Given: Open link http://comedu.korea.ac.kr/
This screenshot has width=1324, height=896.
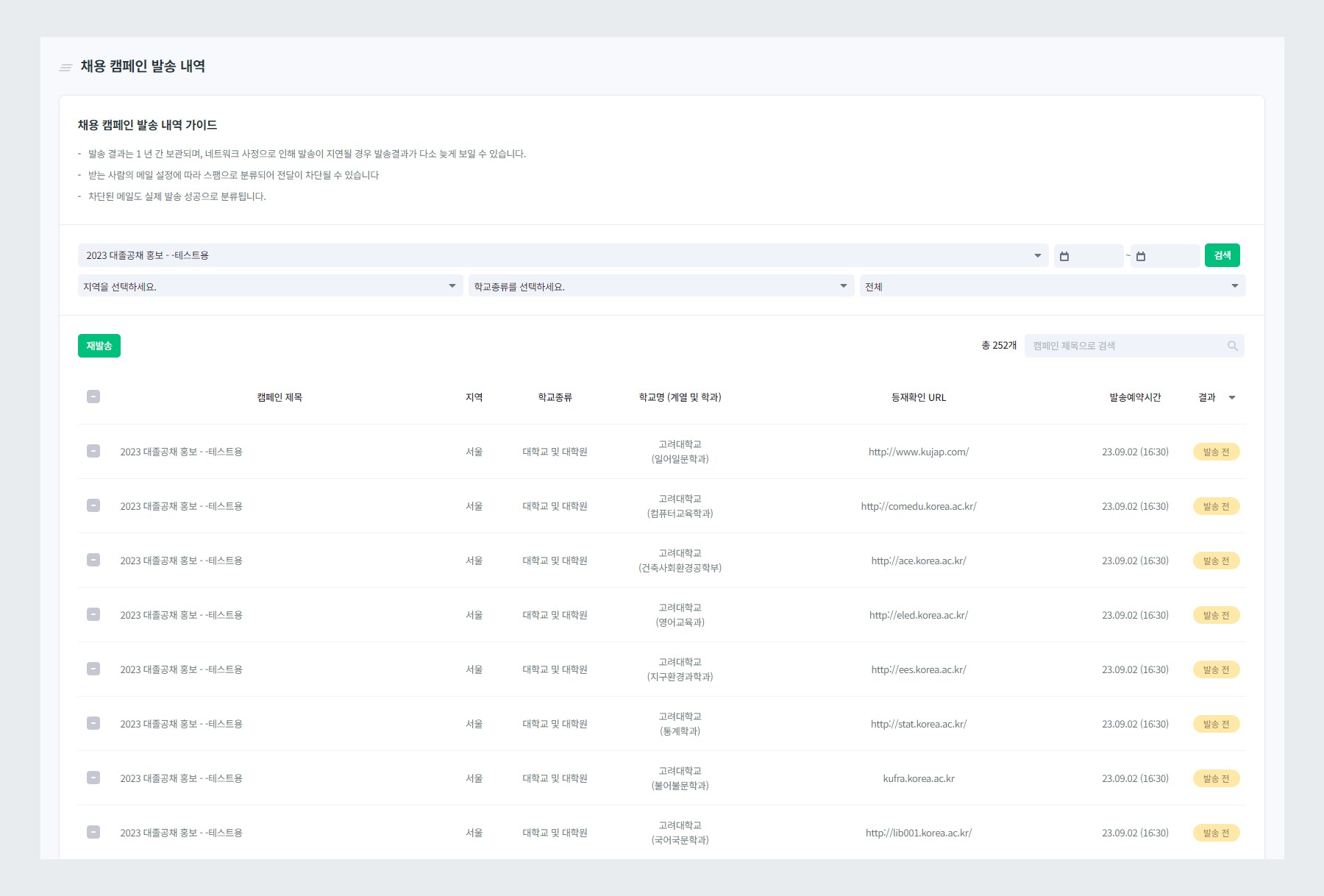Looking at the screenshot, I should (919, 506).
